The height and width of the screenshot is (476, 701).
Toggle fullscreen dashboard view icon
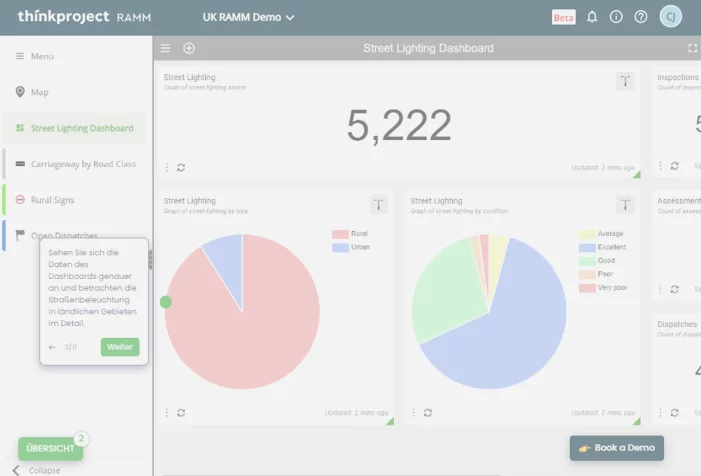pos(692,48)
